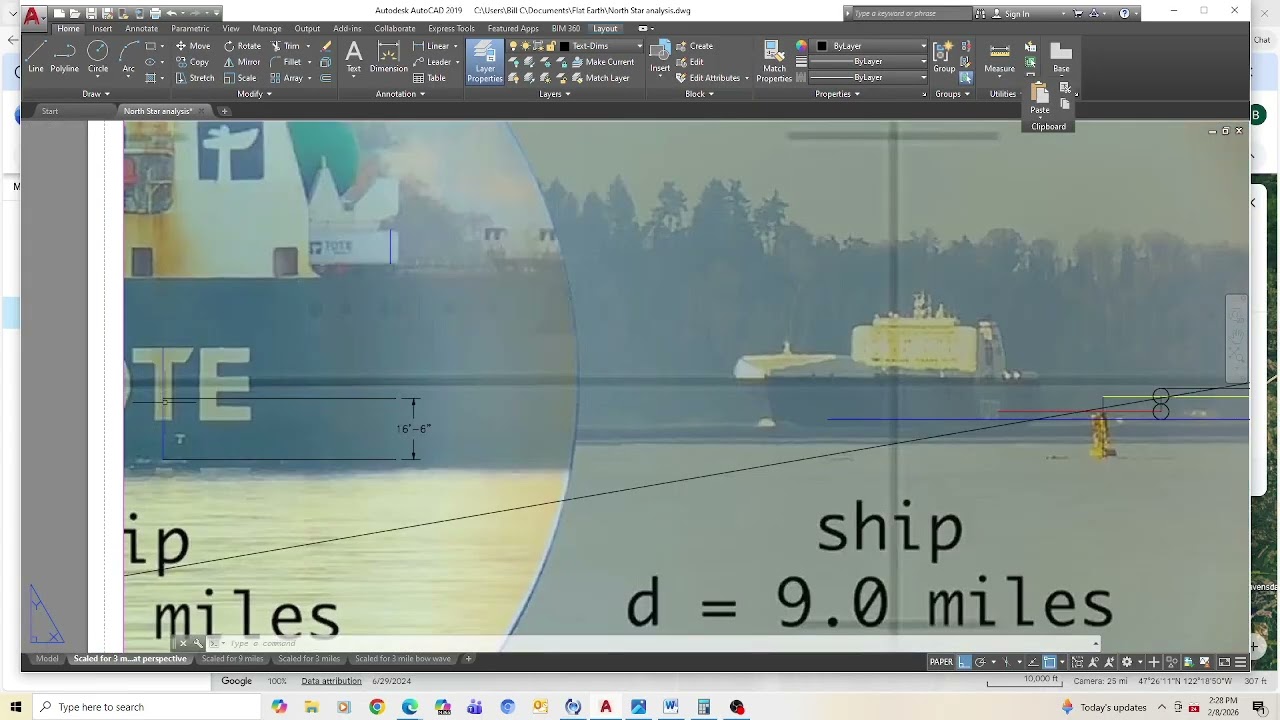This screenshot has height=720, width=1280.
Task: Open the Parametric ribbon tab
Action: click(190, 29)
